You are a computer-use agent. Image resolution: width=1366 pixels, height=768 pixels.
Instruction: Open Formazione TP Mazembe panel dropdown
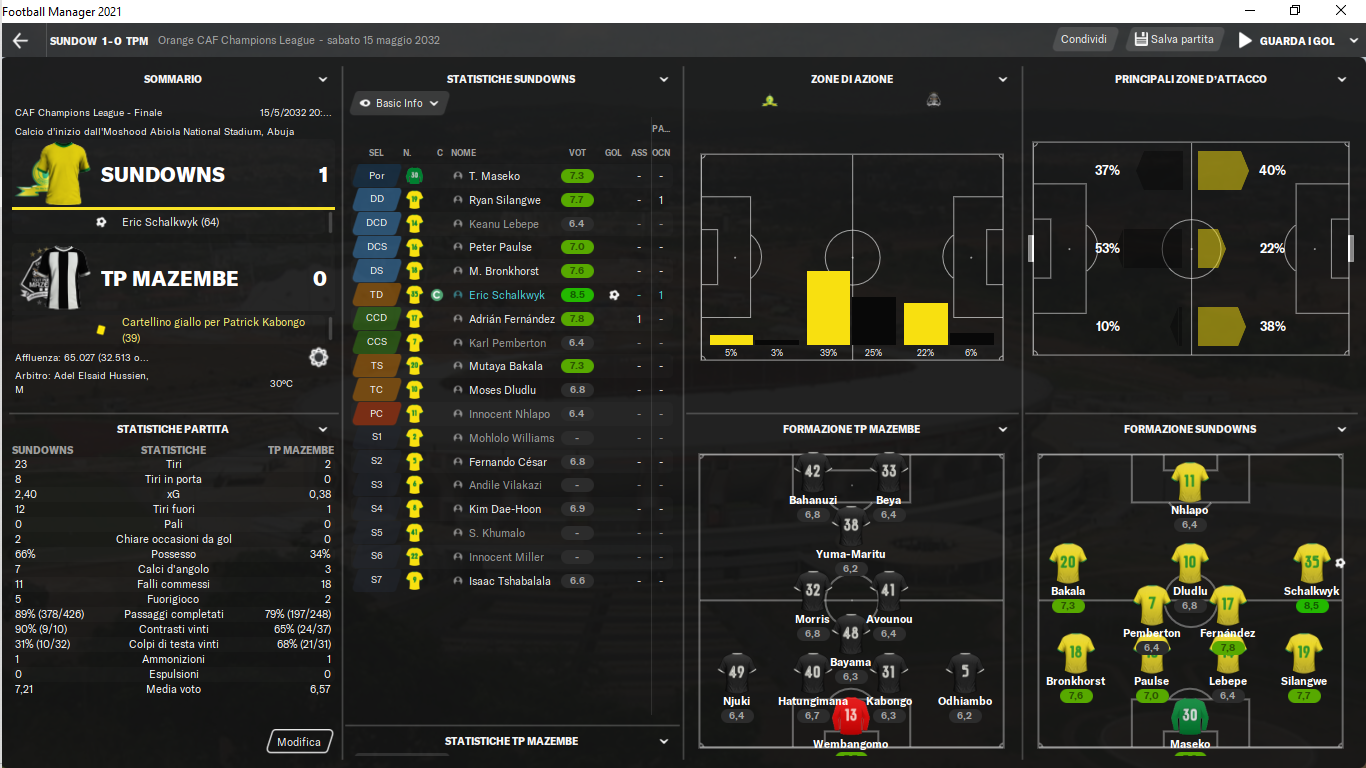(x=1003, y=429)
